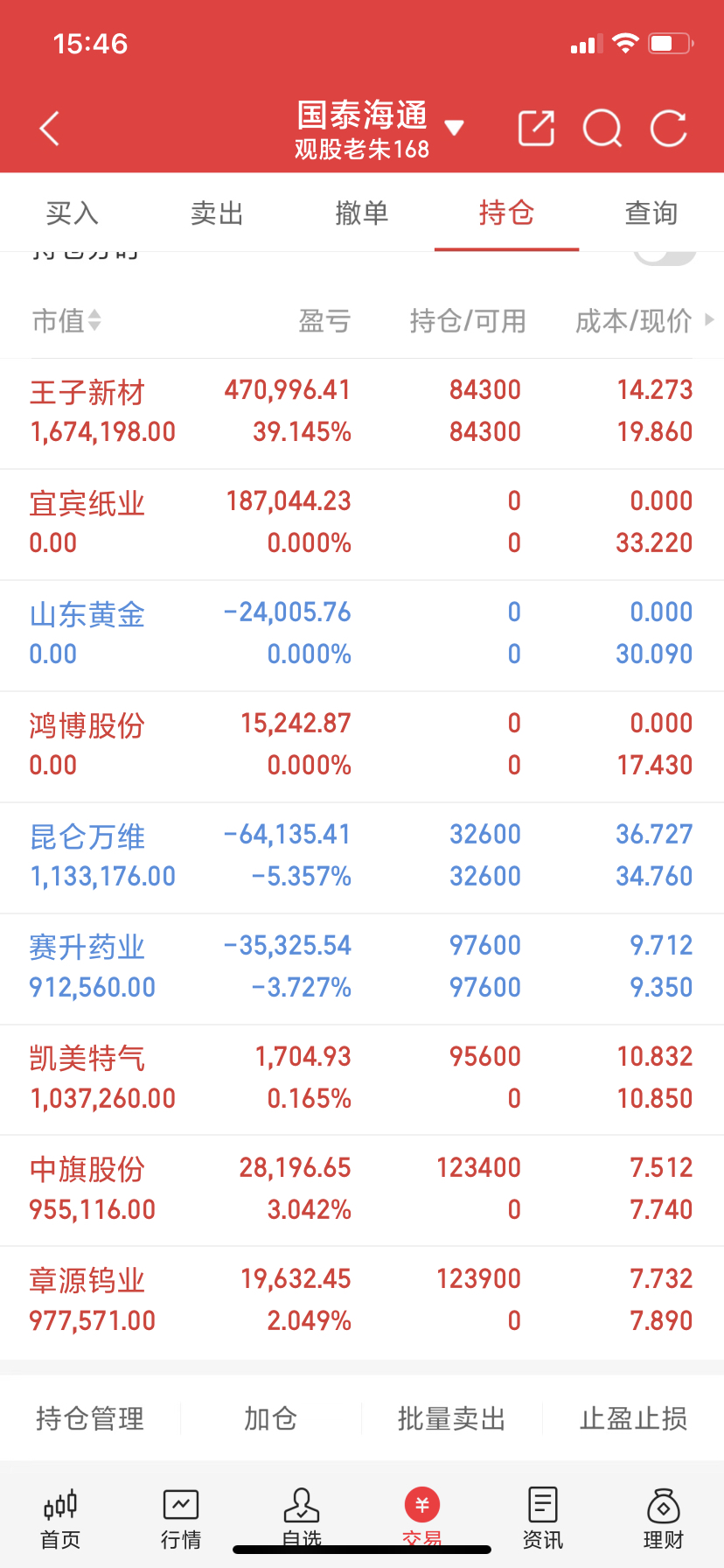This screenshot has height=1568, width=724.
Task: Tap the back arrow icon
Action: pyautogui.click(x=50, y=129)
